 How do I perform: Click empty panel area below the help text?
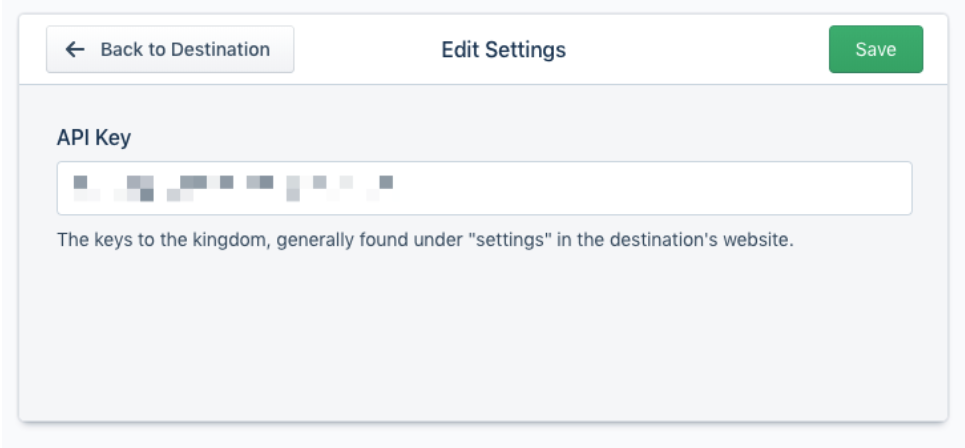480,340
